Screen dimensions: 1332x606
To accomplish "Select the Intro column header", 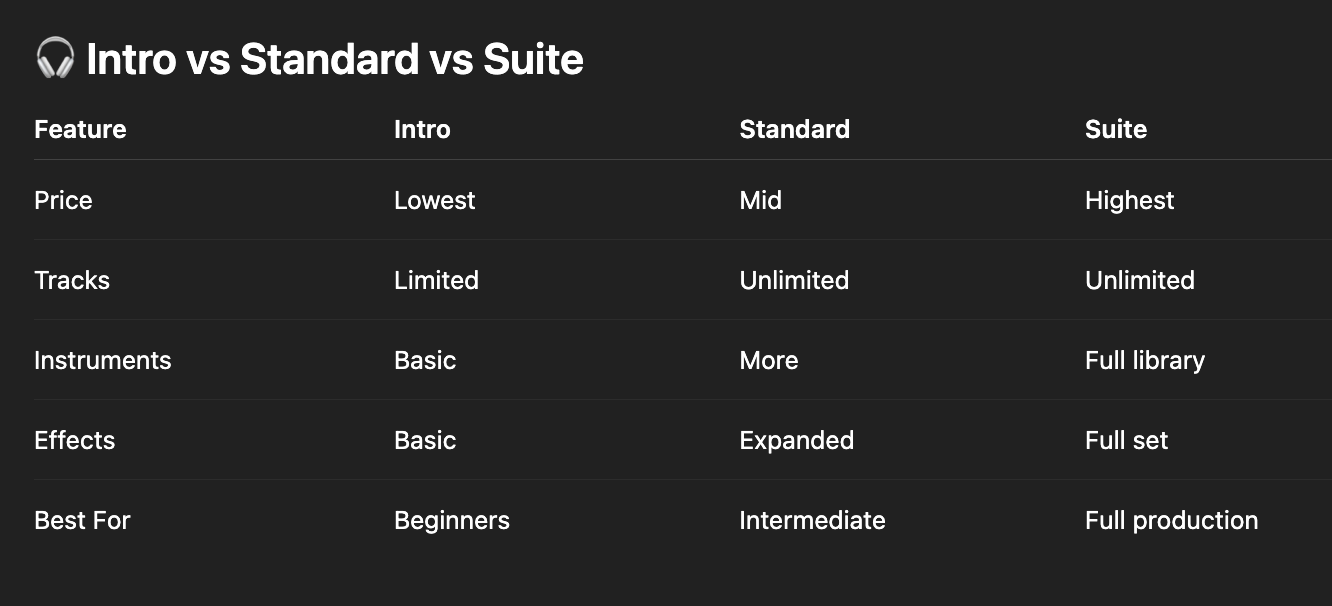I will click(422, 129).
